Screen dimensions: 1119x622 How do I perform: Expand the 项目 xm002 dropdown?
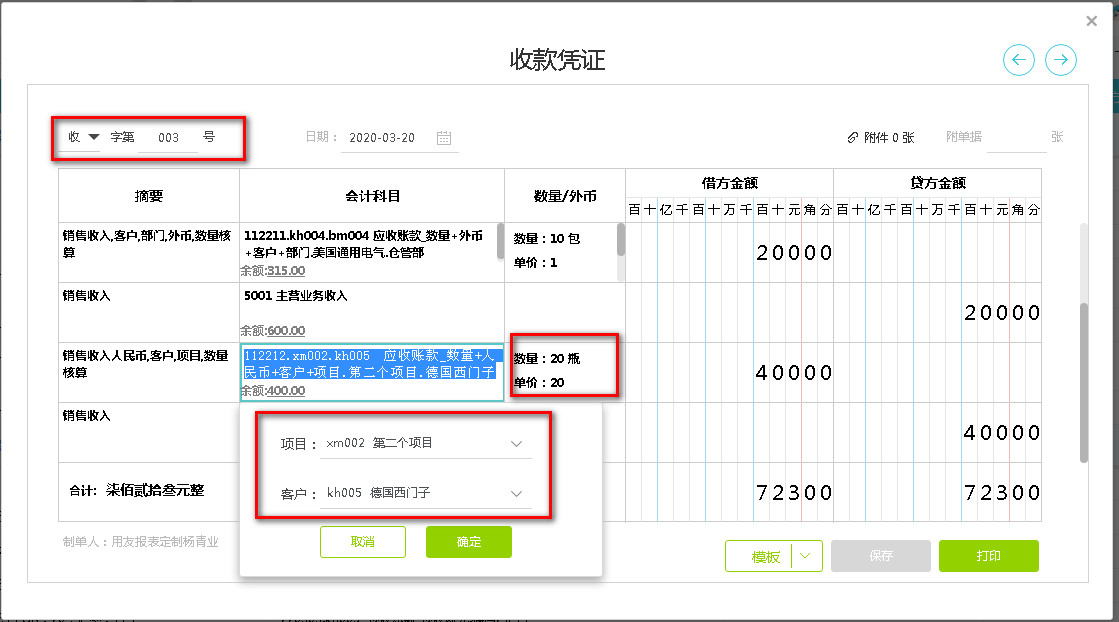click(516, 443)
